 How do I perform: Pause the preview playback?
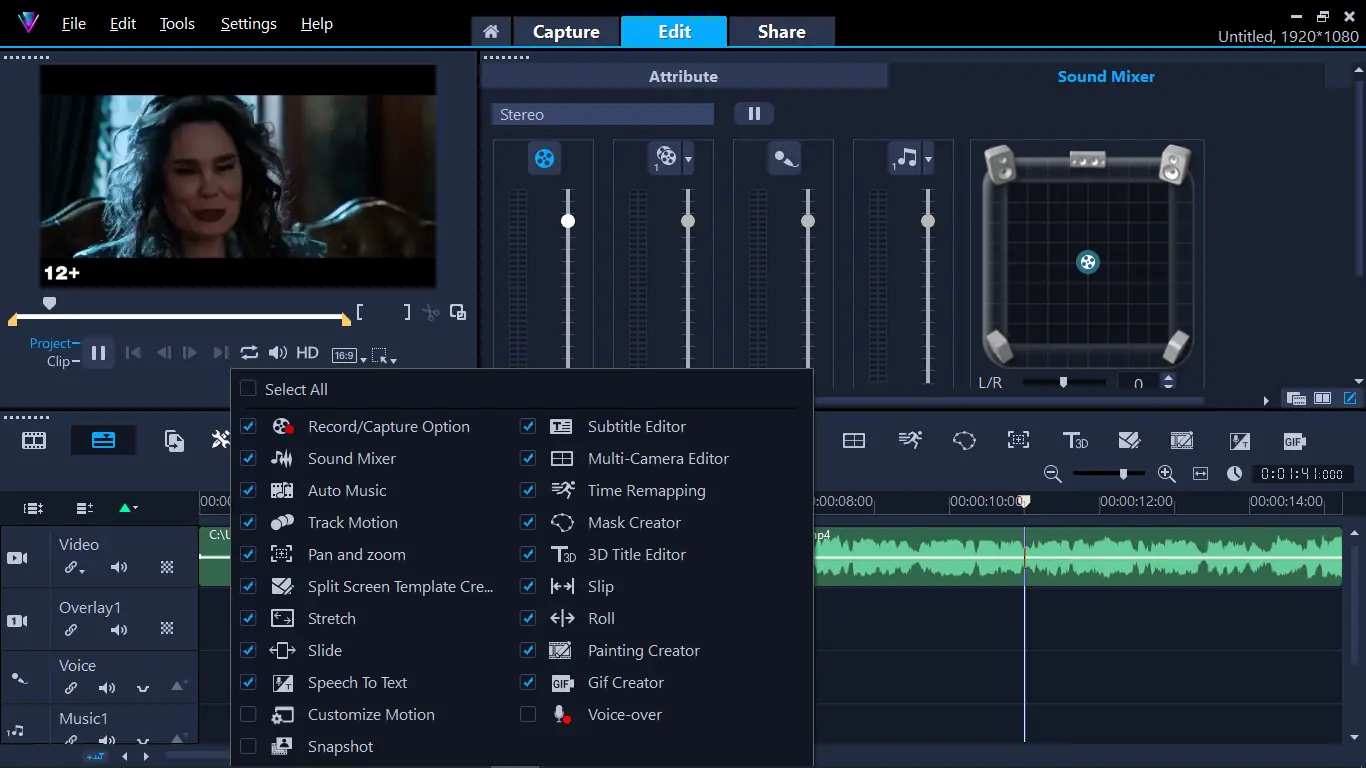98,353
